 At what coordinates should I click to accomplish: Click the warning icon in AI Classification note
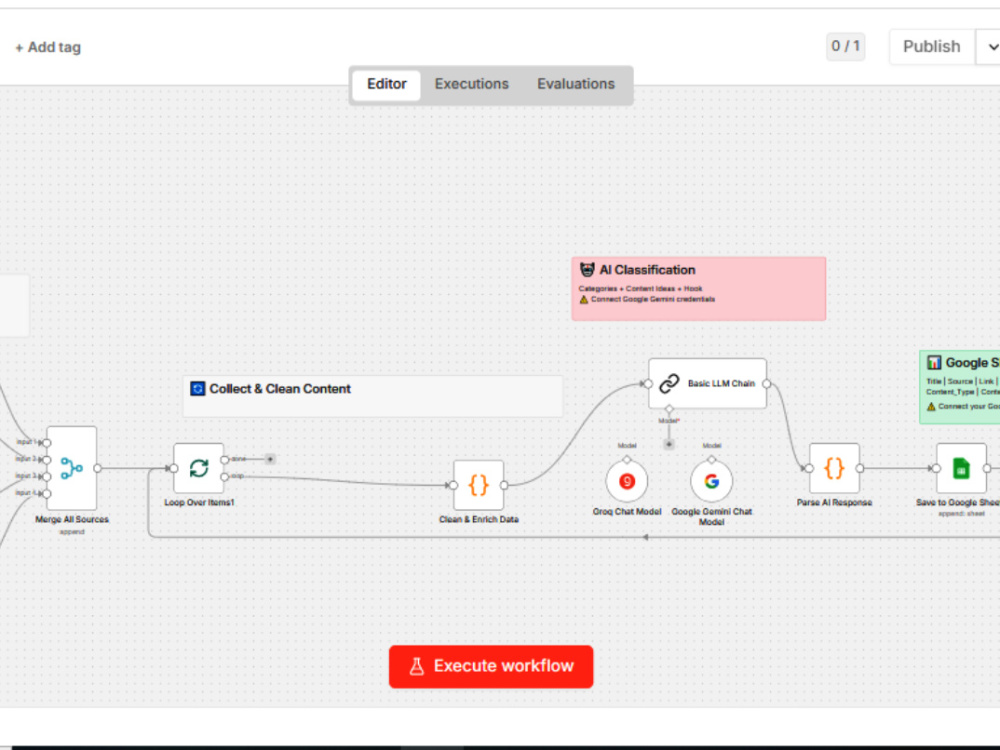tap(584, 299)
